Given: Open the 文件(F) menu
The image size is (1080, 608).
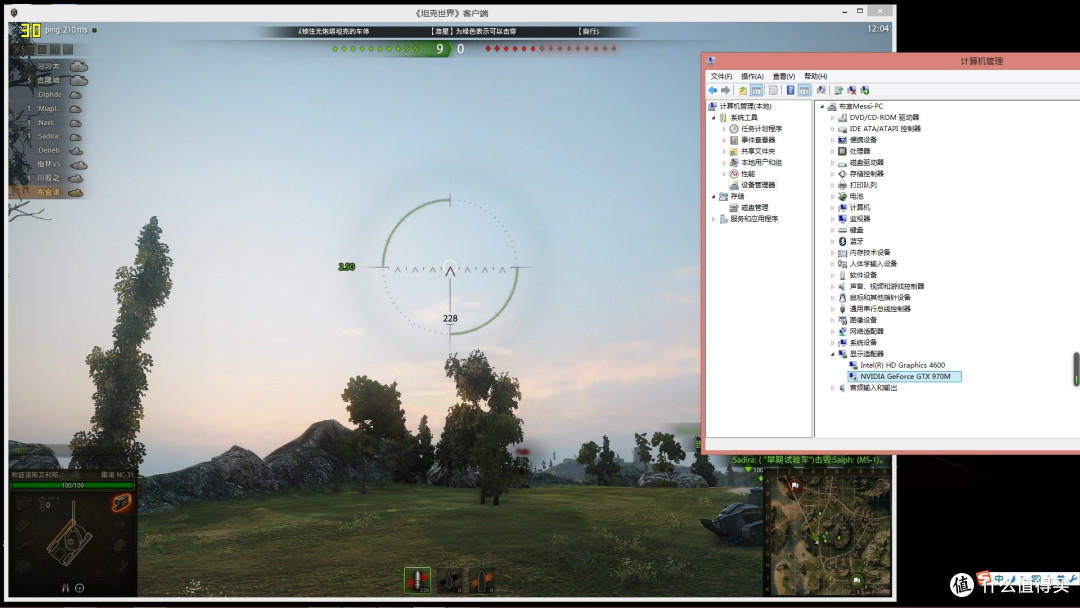Looking at the screenshot, I should pyautogui.click(x=721, y=76).
